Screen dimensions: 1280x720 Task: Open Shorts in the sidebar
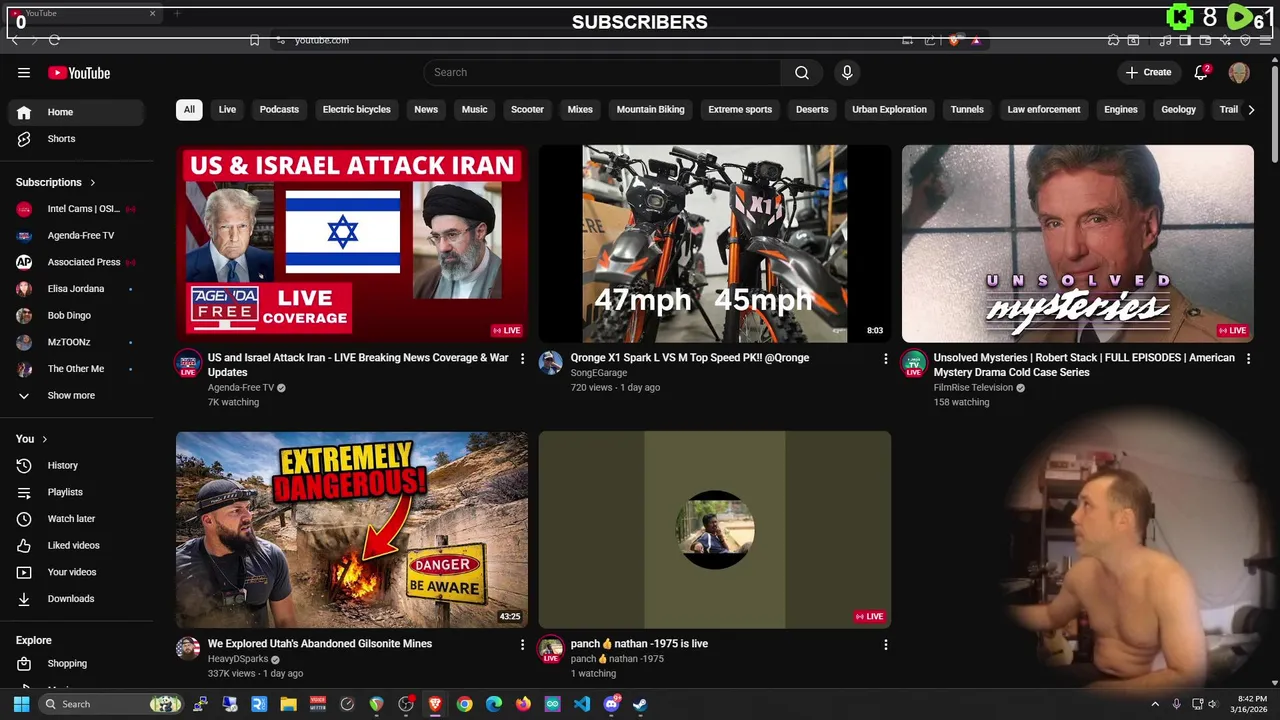click(78, 139)
